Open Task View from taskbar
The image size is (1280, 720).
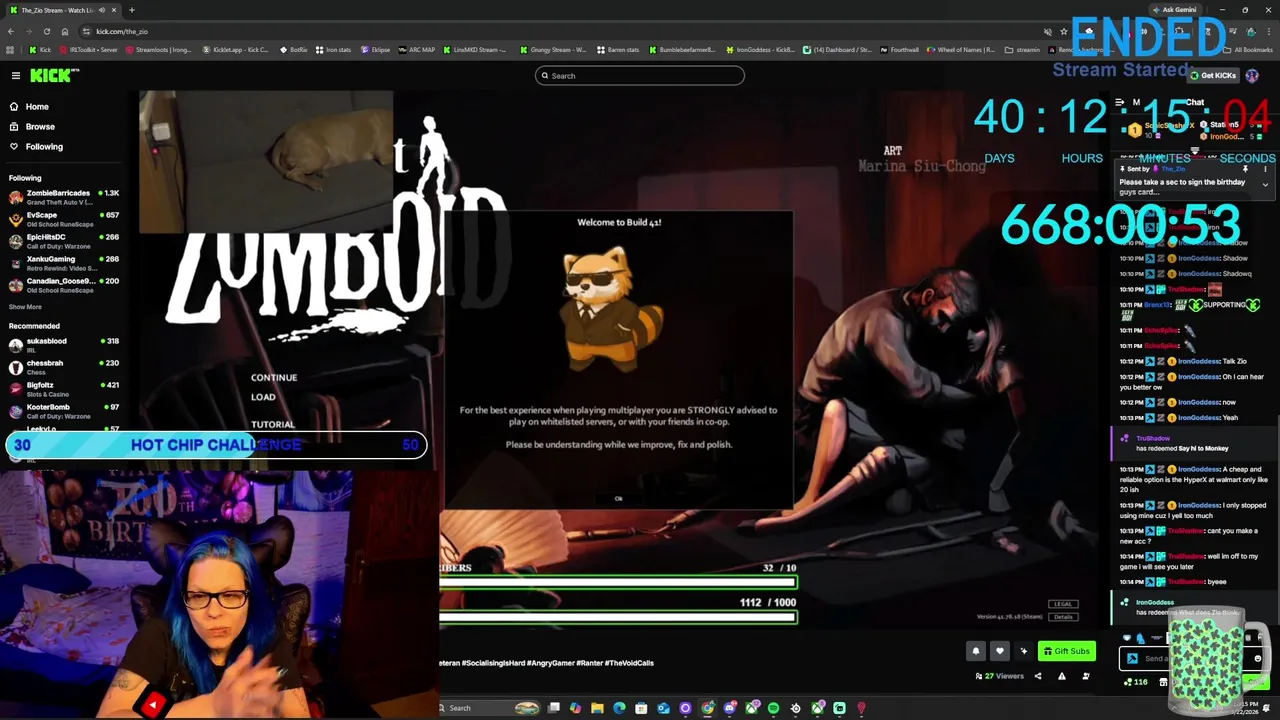553,708
